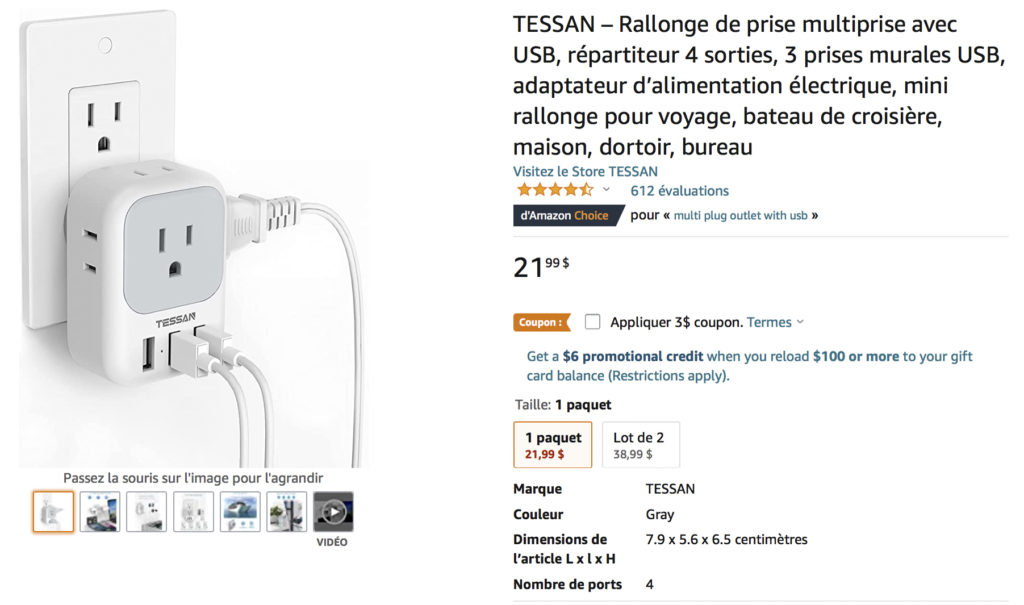The height and width of the screenshot is (605, 1024).
Task: Expand the star rating breakdown chevron
Action: (x=606, y=190)
